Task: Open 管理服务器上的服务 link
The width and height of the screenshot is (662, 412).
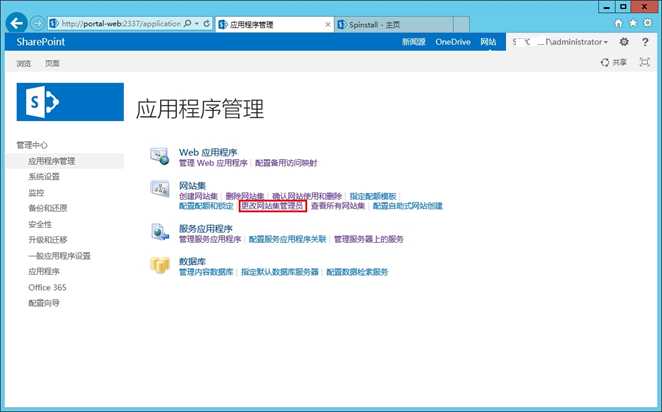Action: 369,239
